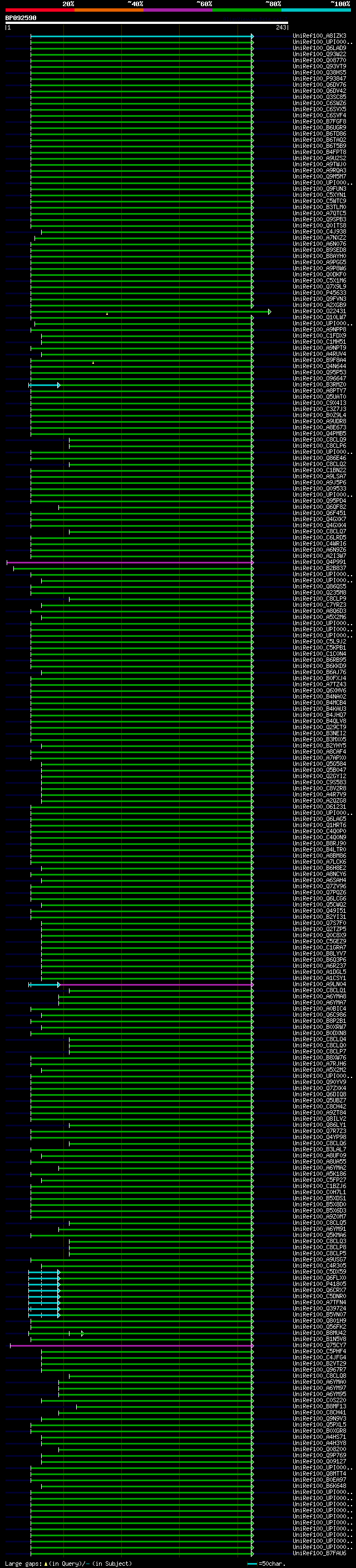
Task: Open hit UniRef100_A9NPP8
Action: point(319,329)
